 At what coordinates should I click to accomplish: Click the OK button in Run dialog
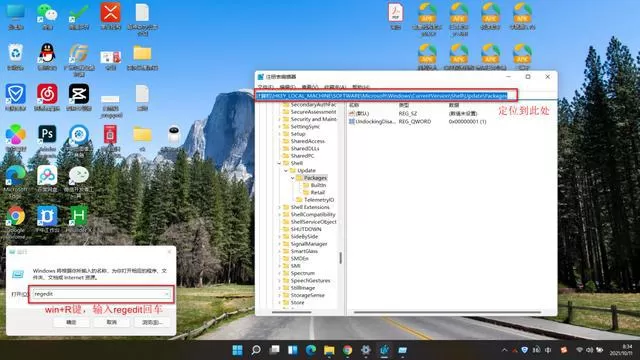pos(71,322)
